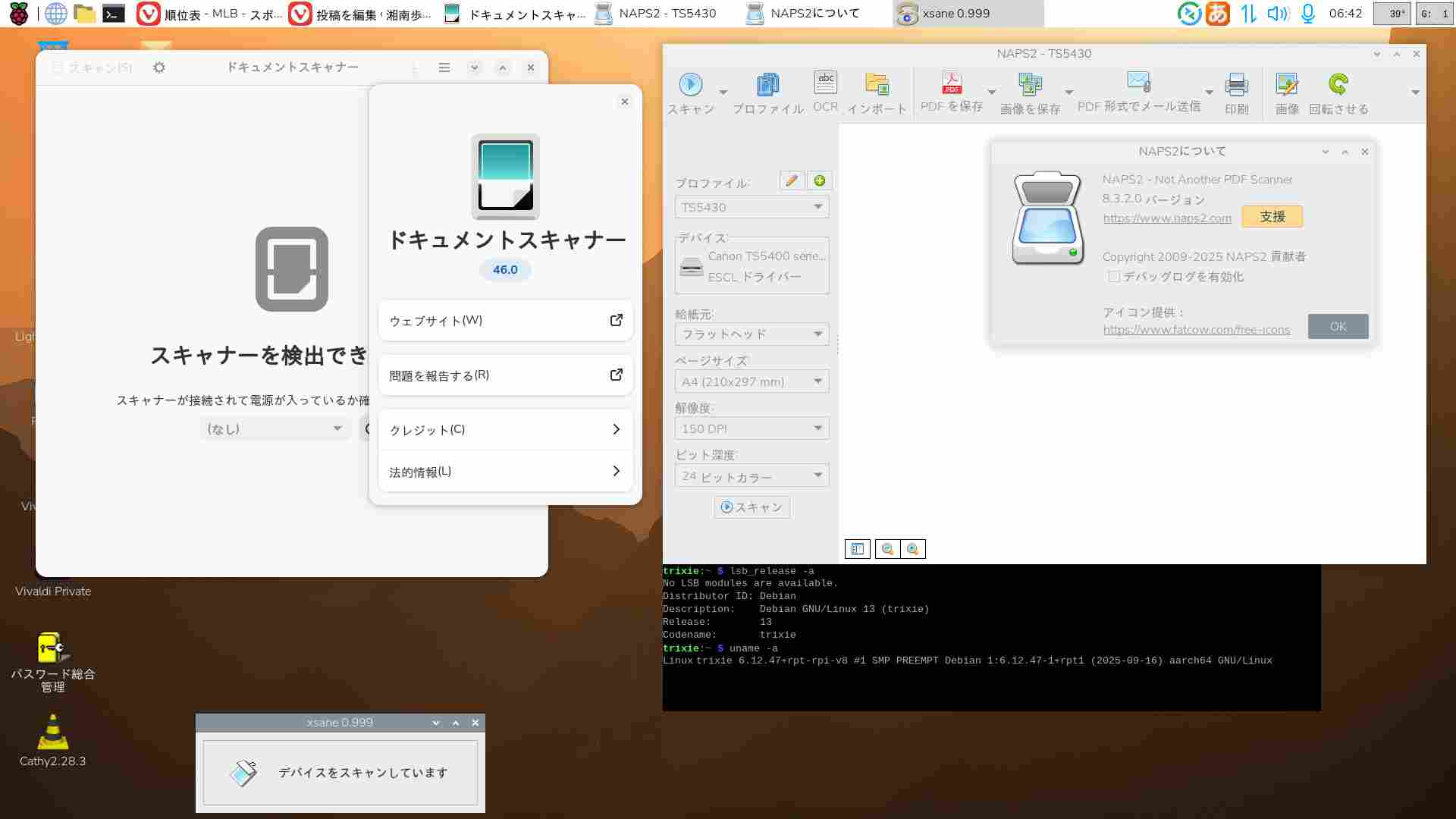Image resolution: width=1456 pixels, height=819 pixels.
Task: Expand the Scan toolbar button's arrow
Action: pos(723,93)
